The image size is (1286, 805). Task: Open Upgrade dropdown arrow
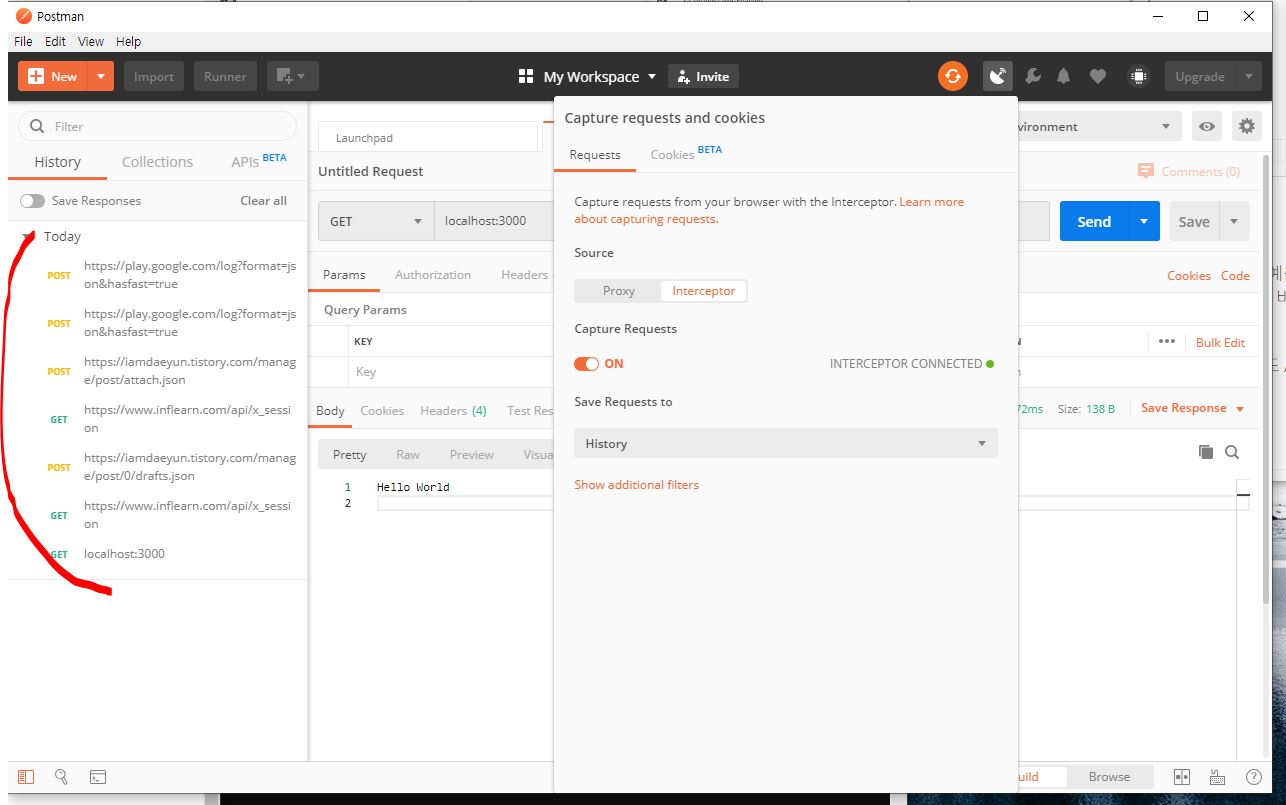point(1247,76)
